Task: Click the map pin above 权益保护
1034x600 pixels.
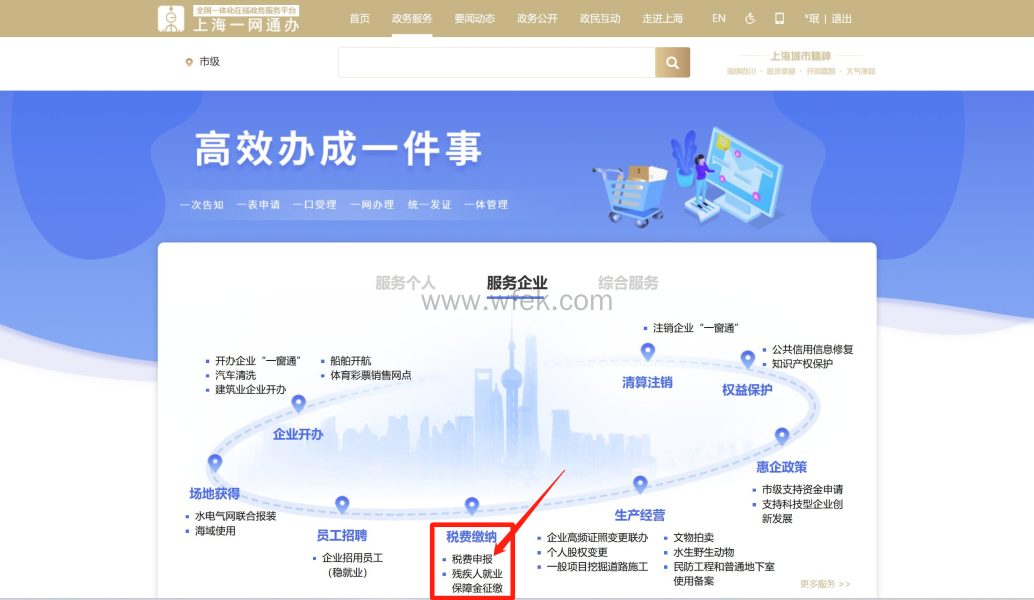Action: 747,359
